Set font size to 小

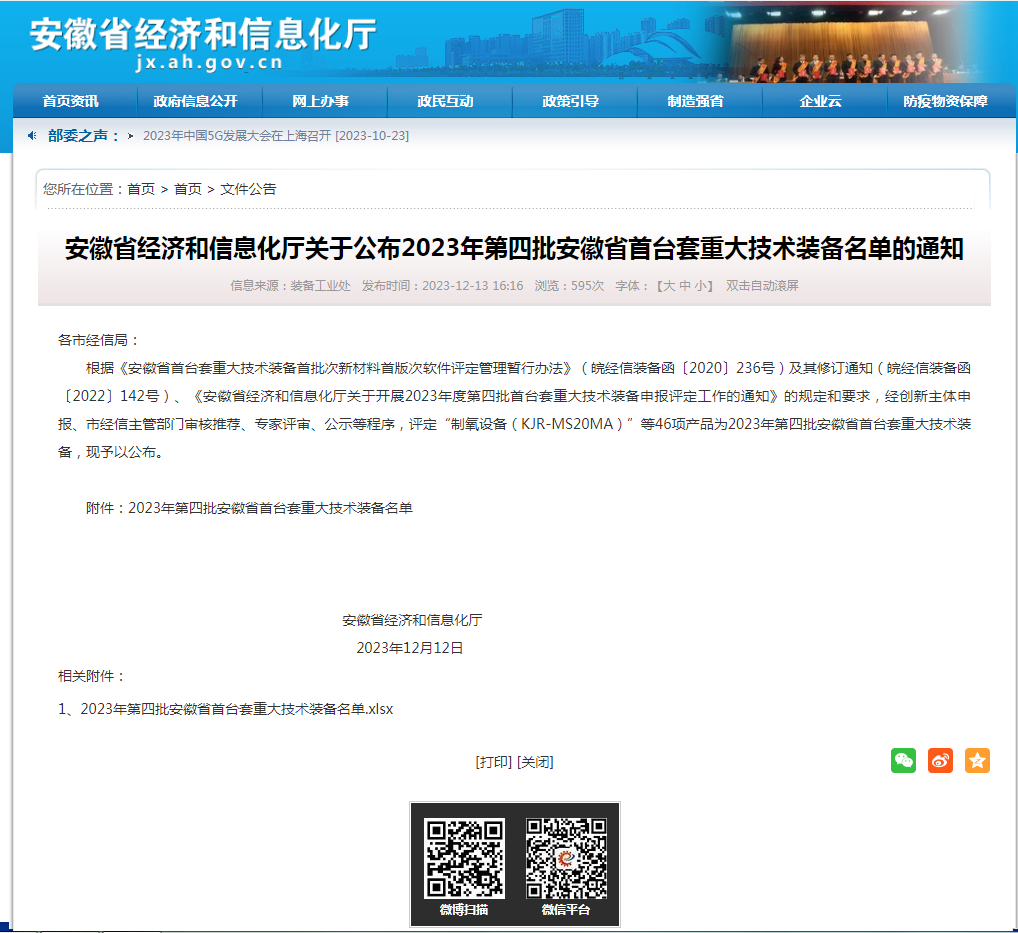click(700, 286)
